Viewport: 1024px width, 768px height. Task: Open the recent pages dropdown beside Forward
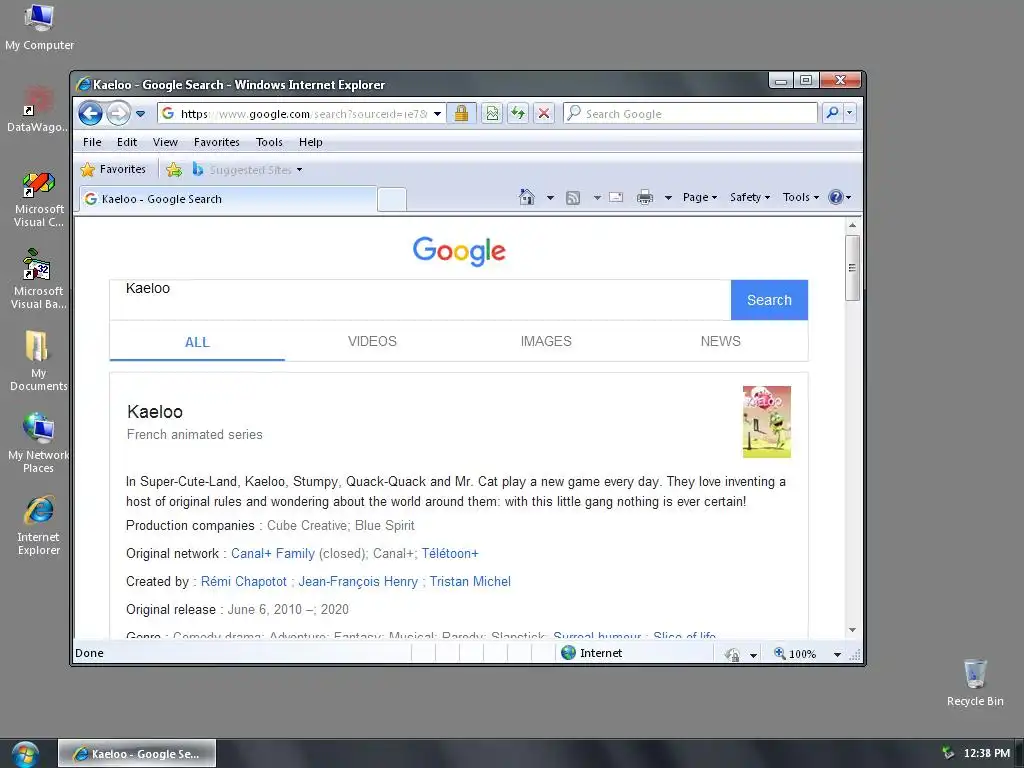coord(140,114)
